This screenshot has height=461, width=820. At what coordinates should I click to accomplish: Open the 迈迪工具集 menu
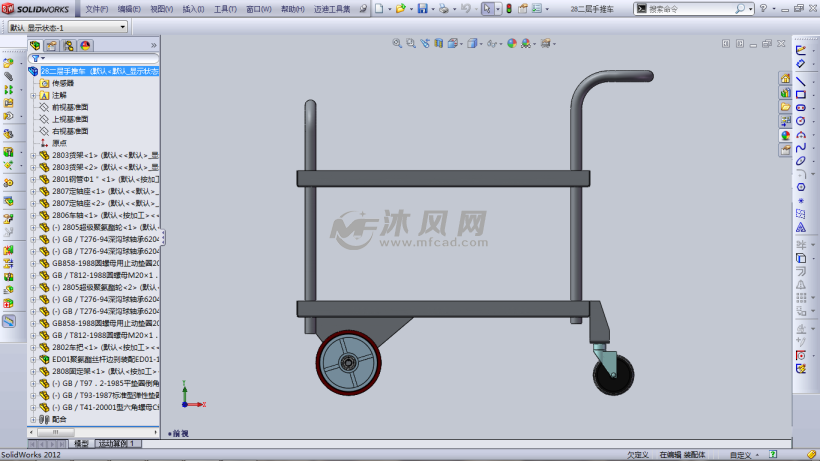(x=332, y=9)
